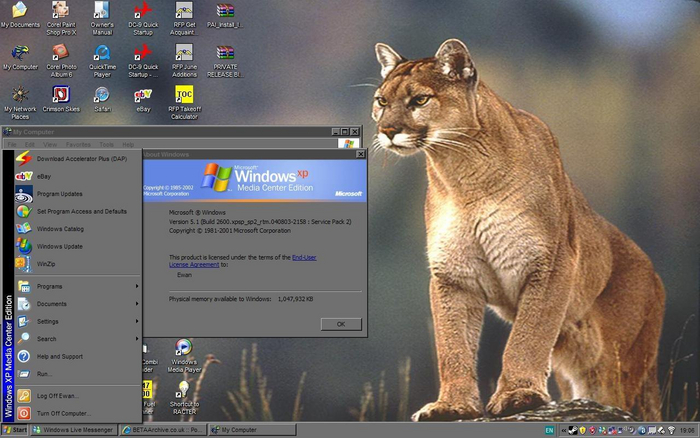Click Turn Off Computer...
700x438 pixels.
[78, 413]
